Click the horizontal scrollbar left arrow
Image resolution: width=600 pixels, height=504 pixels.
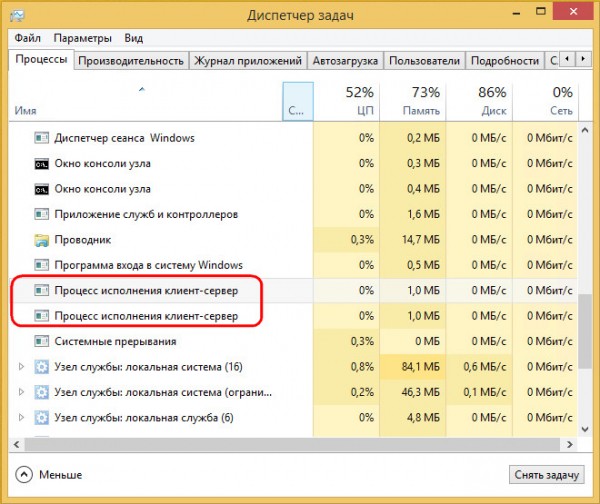[16, 445]
